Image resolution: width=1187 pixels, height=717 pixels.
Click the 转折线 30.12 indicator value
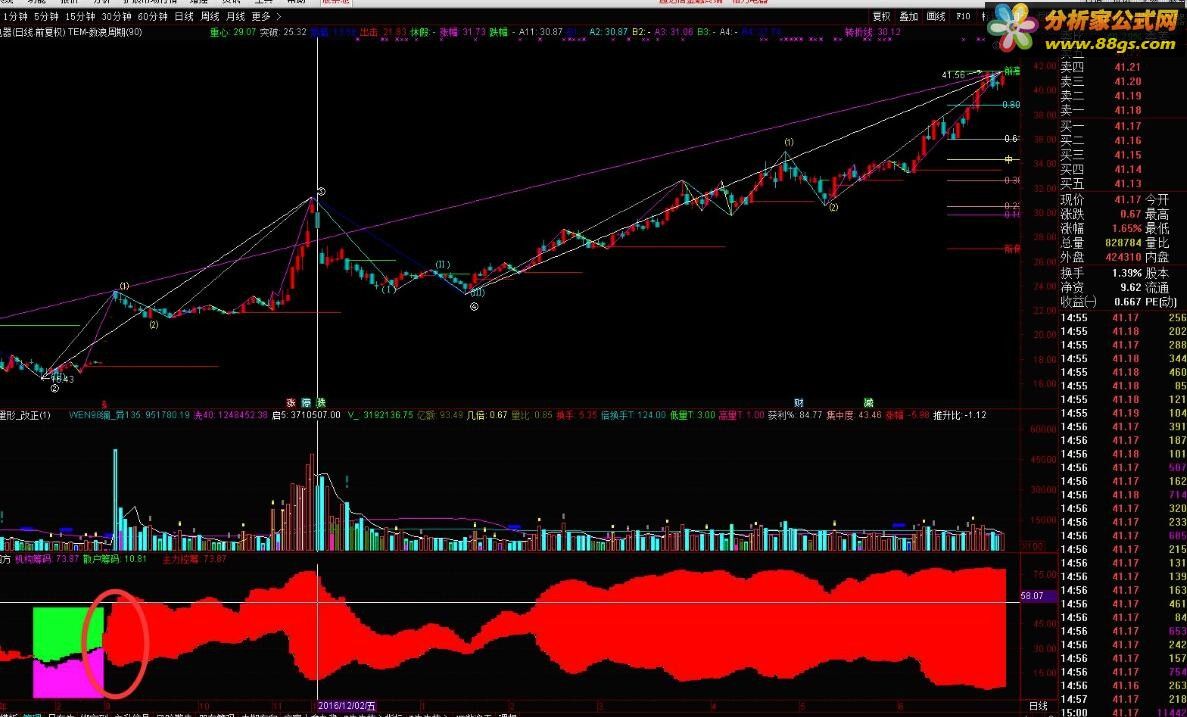[x=873, y=33]
